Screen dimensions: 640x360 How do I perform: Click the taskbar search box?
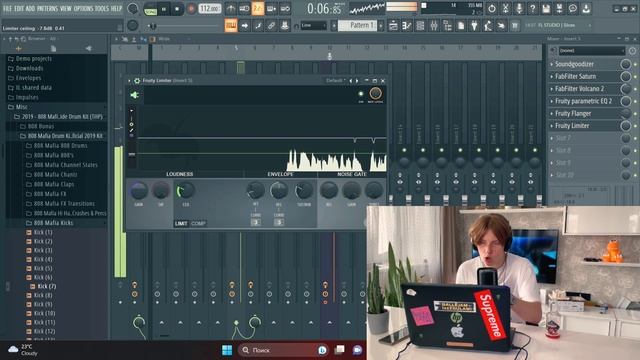click(282, 350)
